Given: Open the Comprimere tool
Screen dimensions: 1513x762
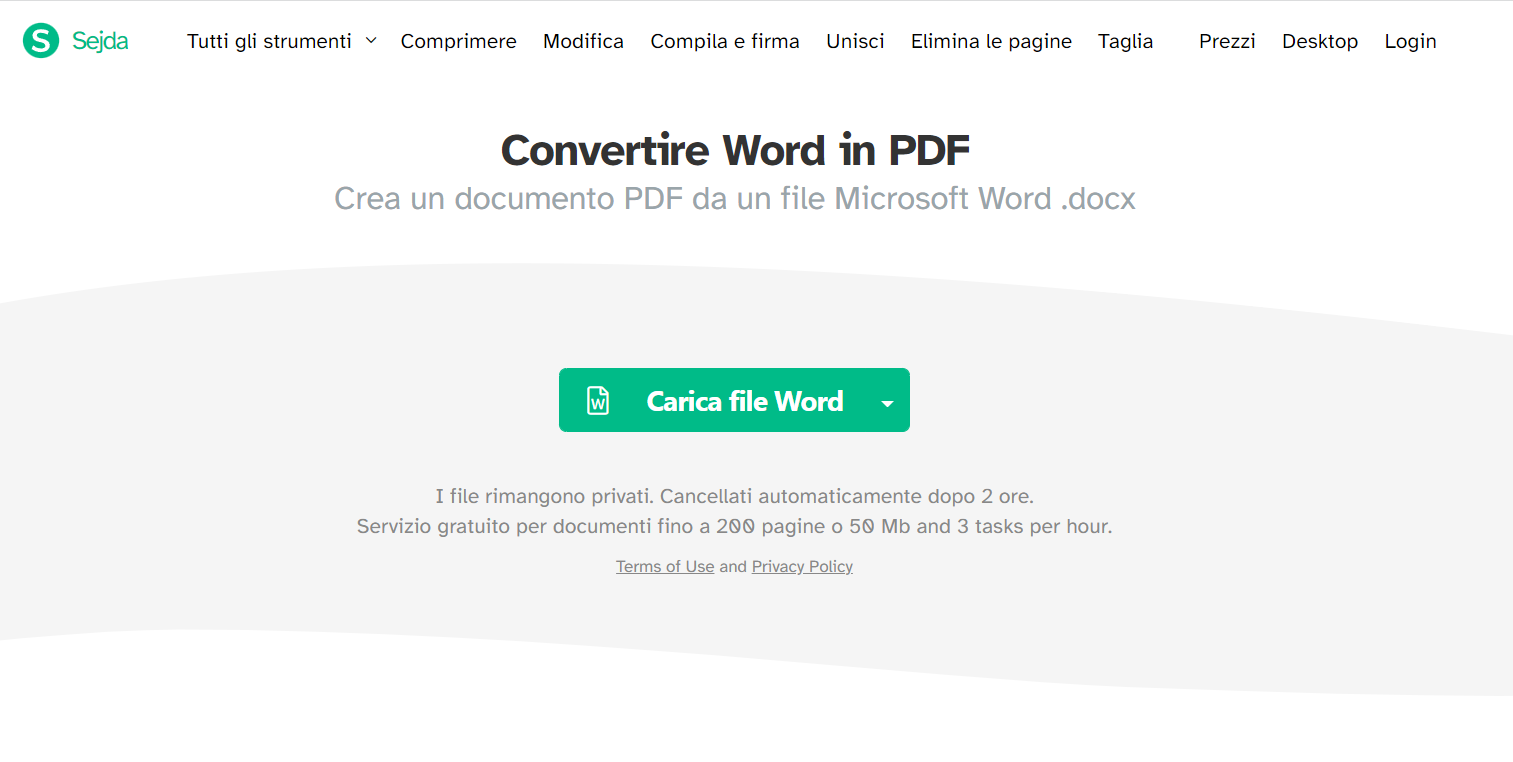Looking at the screenshot, I should pyautogui.click(x=459, y=41).
